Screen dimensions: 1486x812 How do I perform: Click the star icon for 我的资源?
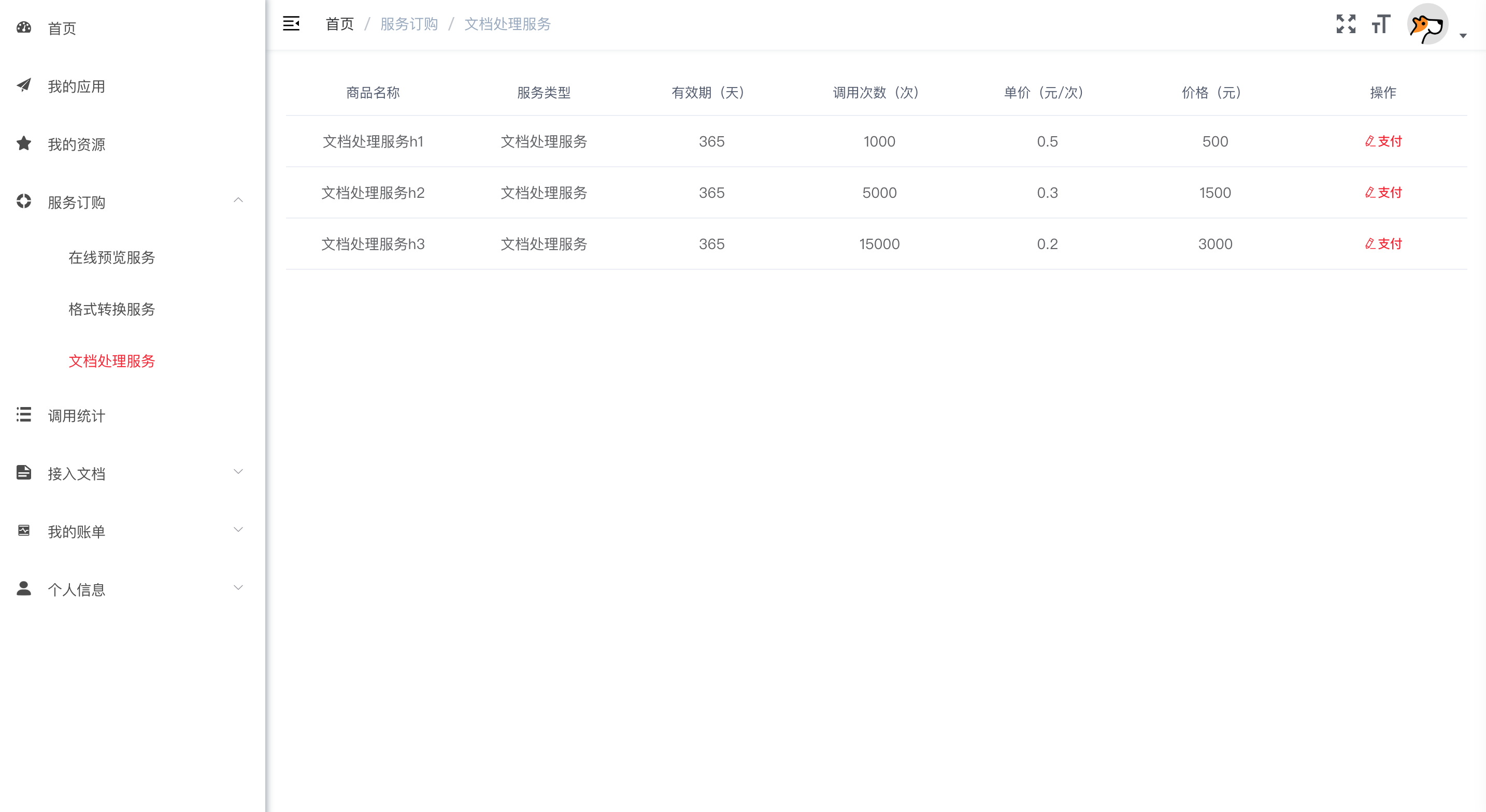pyautogui.click(x=24, y=143)
